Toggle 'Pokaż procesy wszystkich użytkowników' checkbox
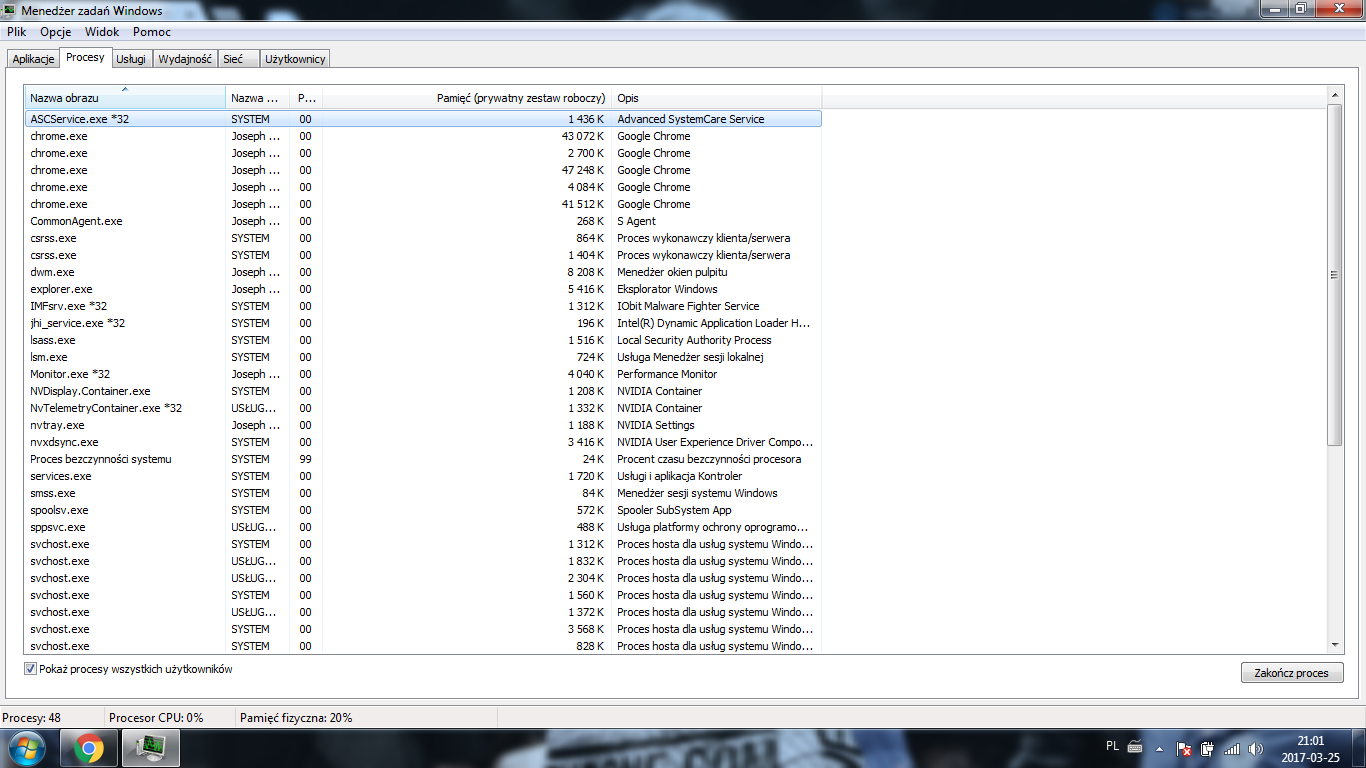 [x=30, y=669]
